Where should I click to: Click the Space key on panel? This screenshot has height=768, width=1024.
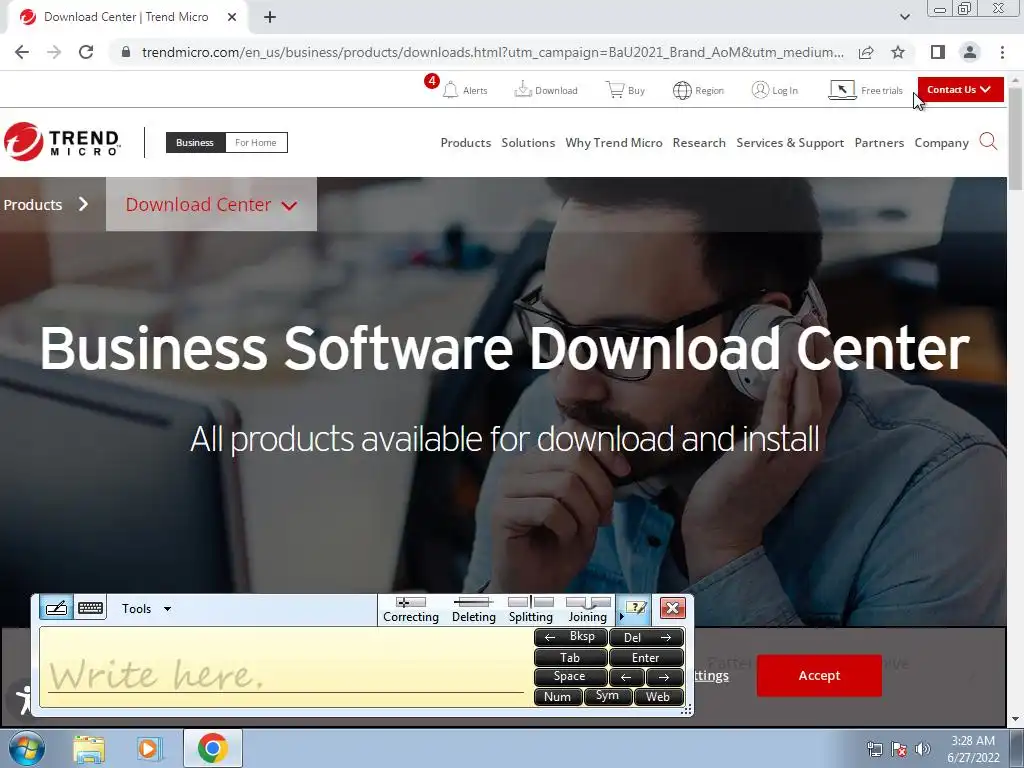point(571,677)
